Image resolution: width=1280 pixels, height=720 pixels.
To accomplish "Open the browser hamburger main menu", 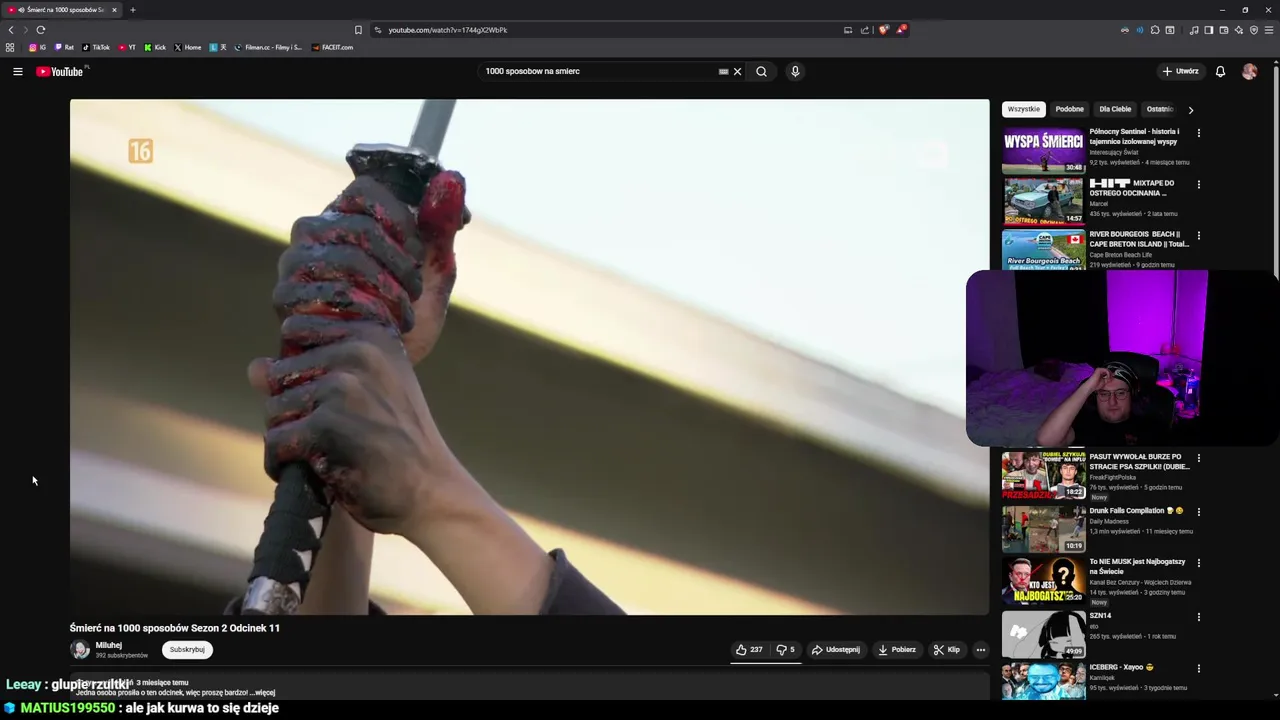I will point(1269,30).
